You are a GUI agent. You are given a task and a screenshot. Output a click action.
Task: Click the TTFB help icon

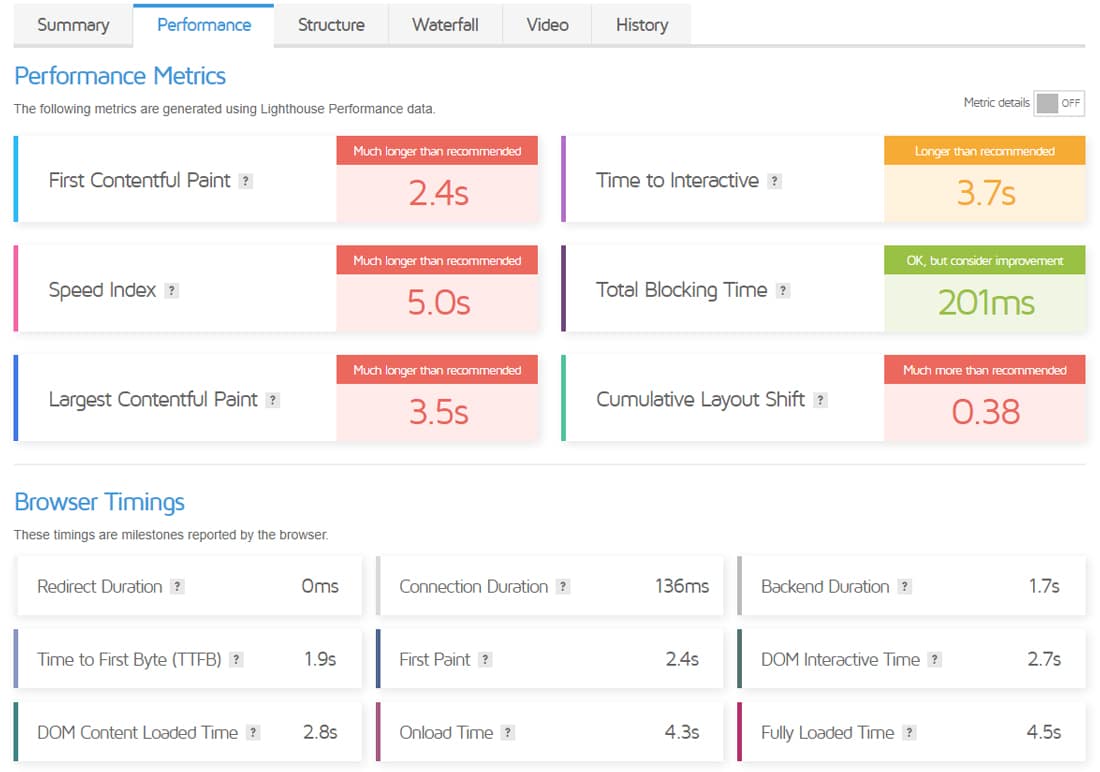237,660
